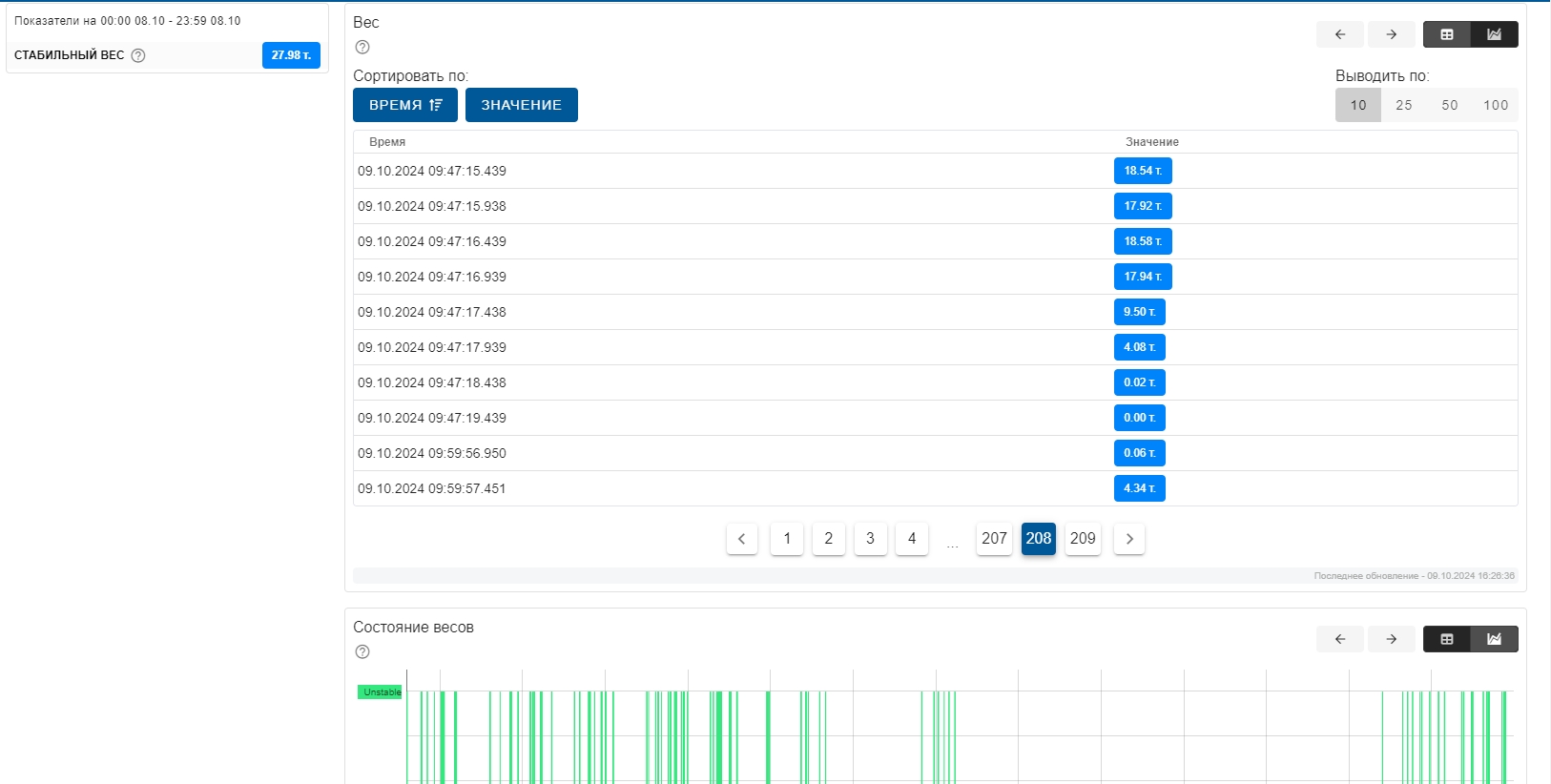This screenshot has width=1551, height=784.
Task: Click back arrow in Вес panel
Action: (1340, 34)
